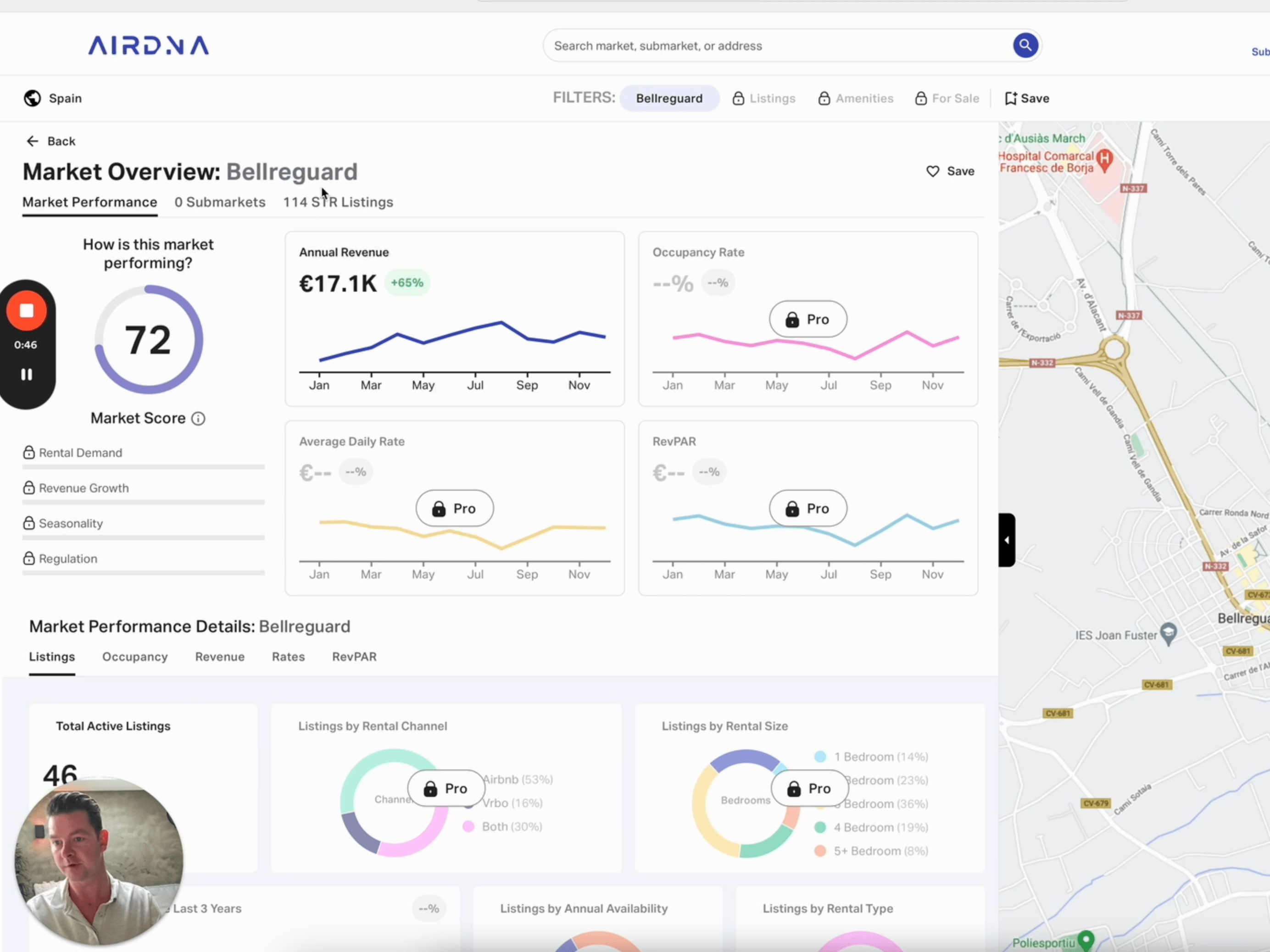1270x952 pixels.
Task: Click the Market Score info icon
Action: 198,419
